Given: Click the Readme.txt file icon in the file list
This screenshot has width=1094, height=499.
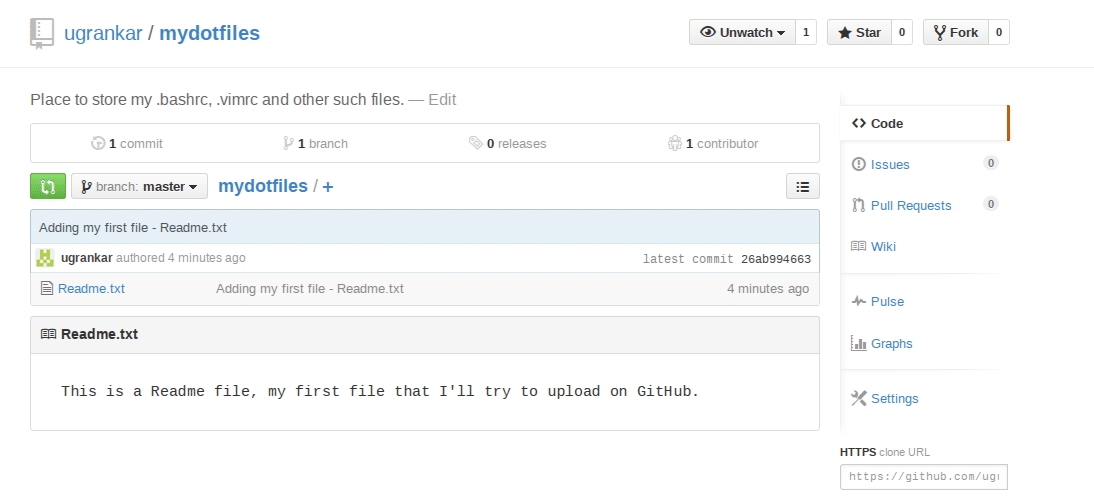Looking at the screenshot, I should [x=46, y=289].
